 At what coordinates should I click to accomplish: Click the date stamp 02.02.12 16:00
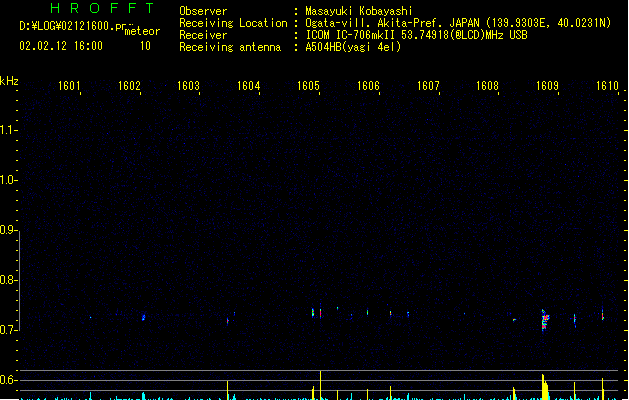point(61,46)
